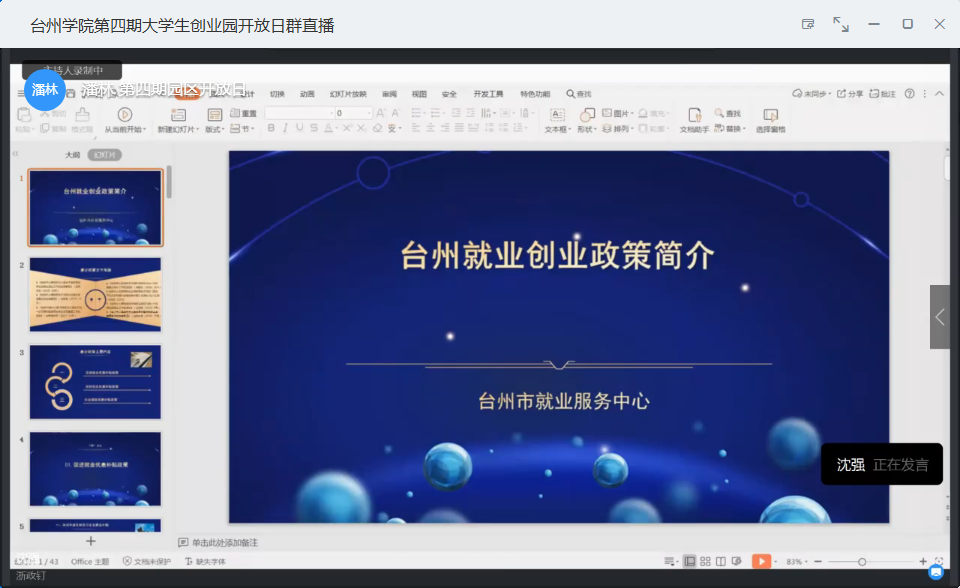Viewport: 960px width, 588px height.
Task: Switch to the 大纲 outline tab
Action: point(73,155)
